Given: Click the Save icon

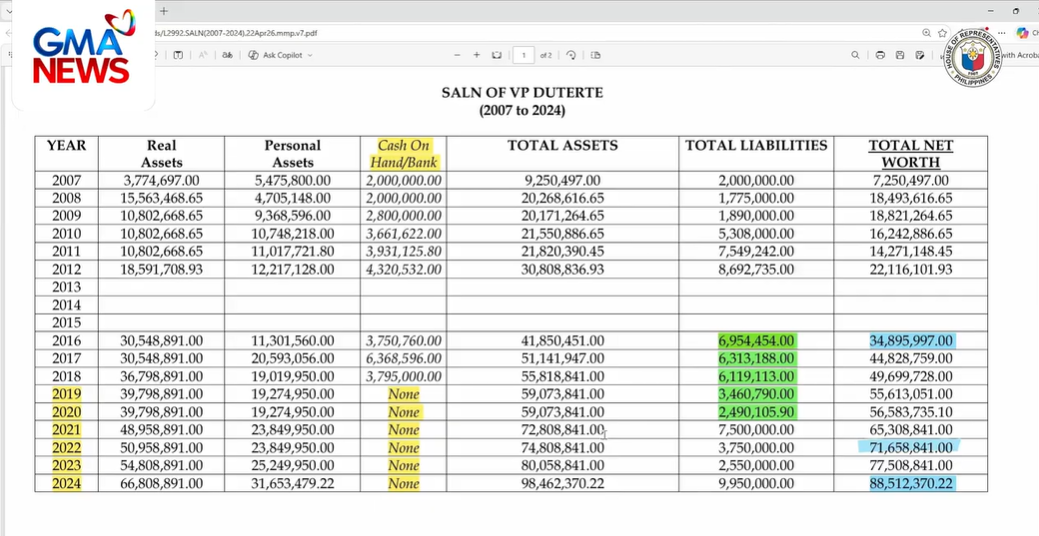Looking at the screenshot, I should coord(900,55).
